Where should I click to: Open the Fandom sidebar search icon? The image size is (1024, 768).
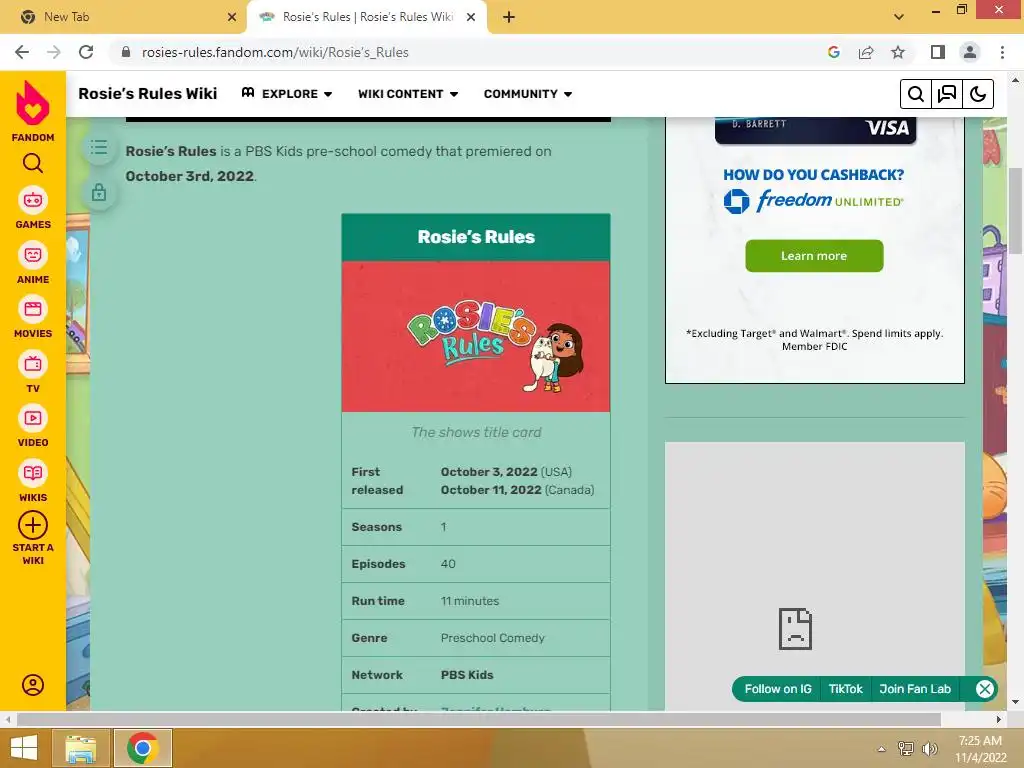[33, 163]
